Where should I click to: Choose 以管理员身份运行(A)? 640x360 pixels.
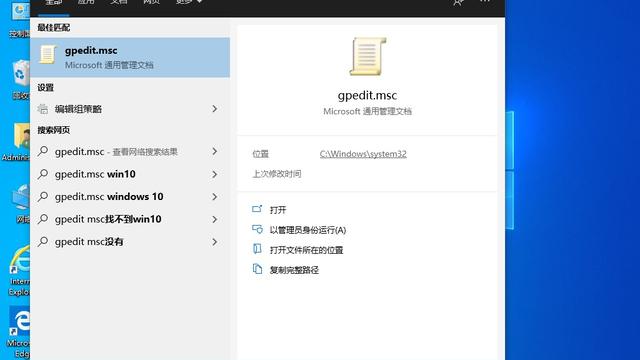308,230
